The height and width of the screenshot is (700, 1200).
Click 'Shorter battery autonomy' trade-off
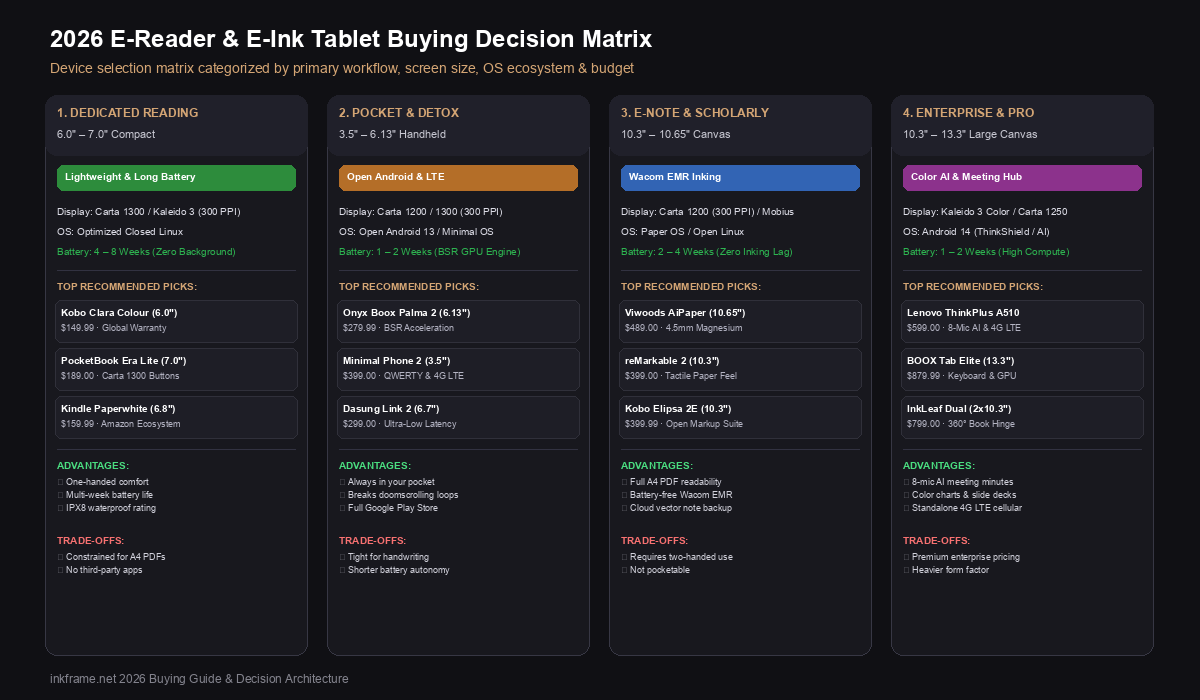(399, 570)
